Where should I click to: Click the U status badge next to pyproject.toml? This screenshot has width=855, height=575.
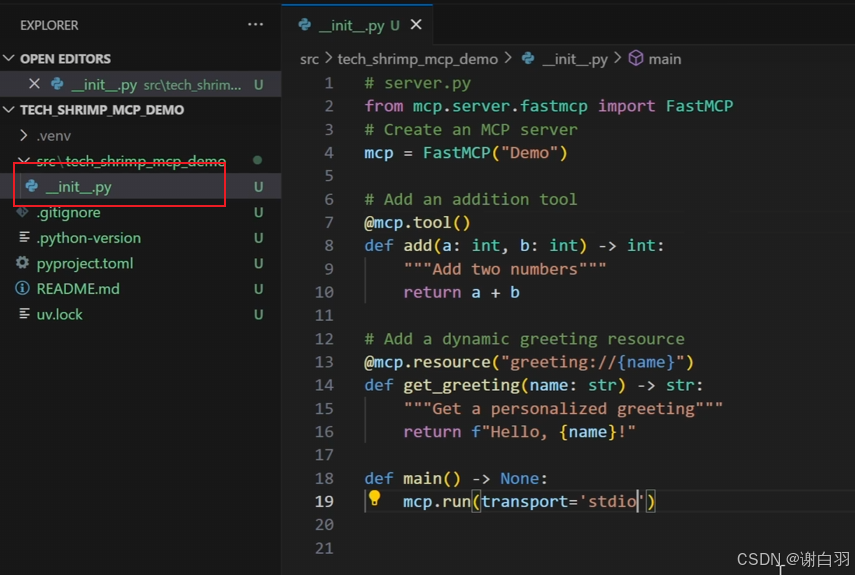258,264
